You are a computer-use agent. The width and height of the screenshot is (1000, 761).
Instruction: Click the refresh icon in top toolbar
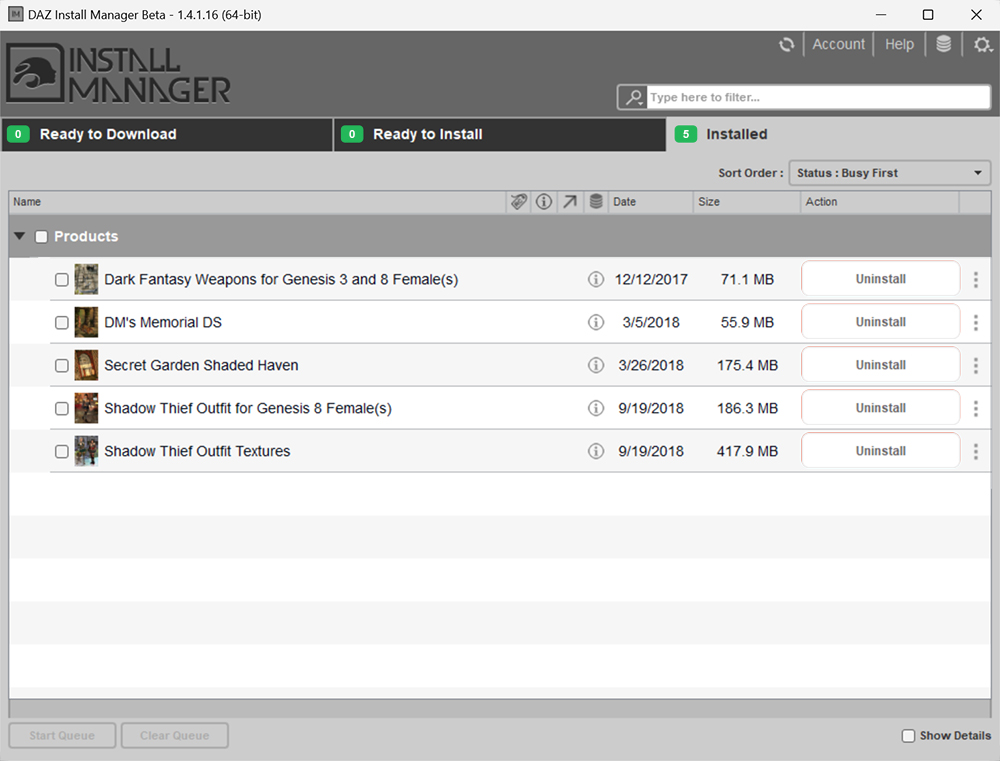point(788,45)
